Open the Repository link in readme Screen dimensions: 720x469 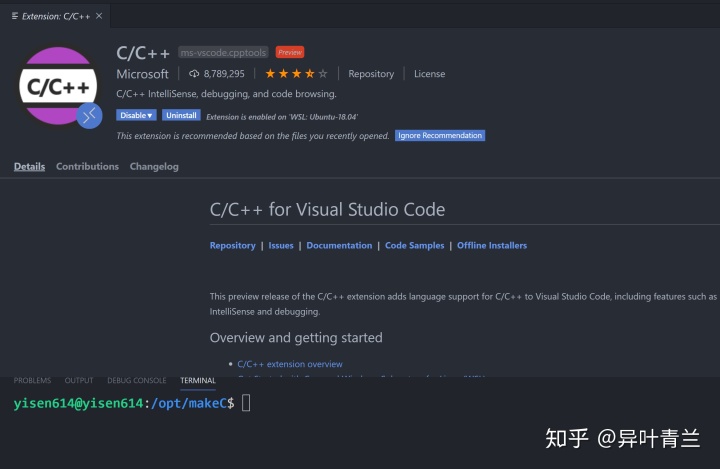tap(233, 245)
